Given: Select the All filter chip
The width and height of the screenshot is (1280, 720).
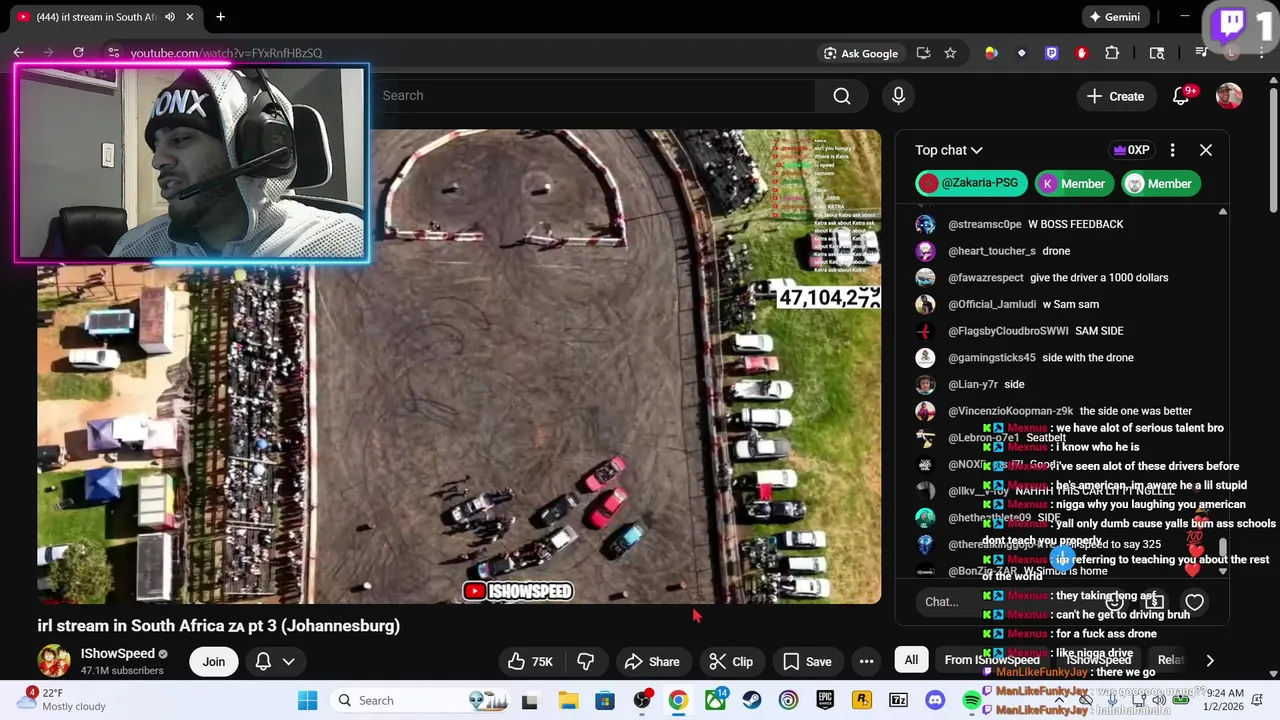Looking at the screenshot, I should pos(911,660).
